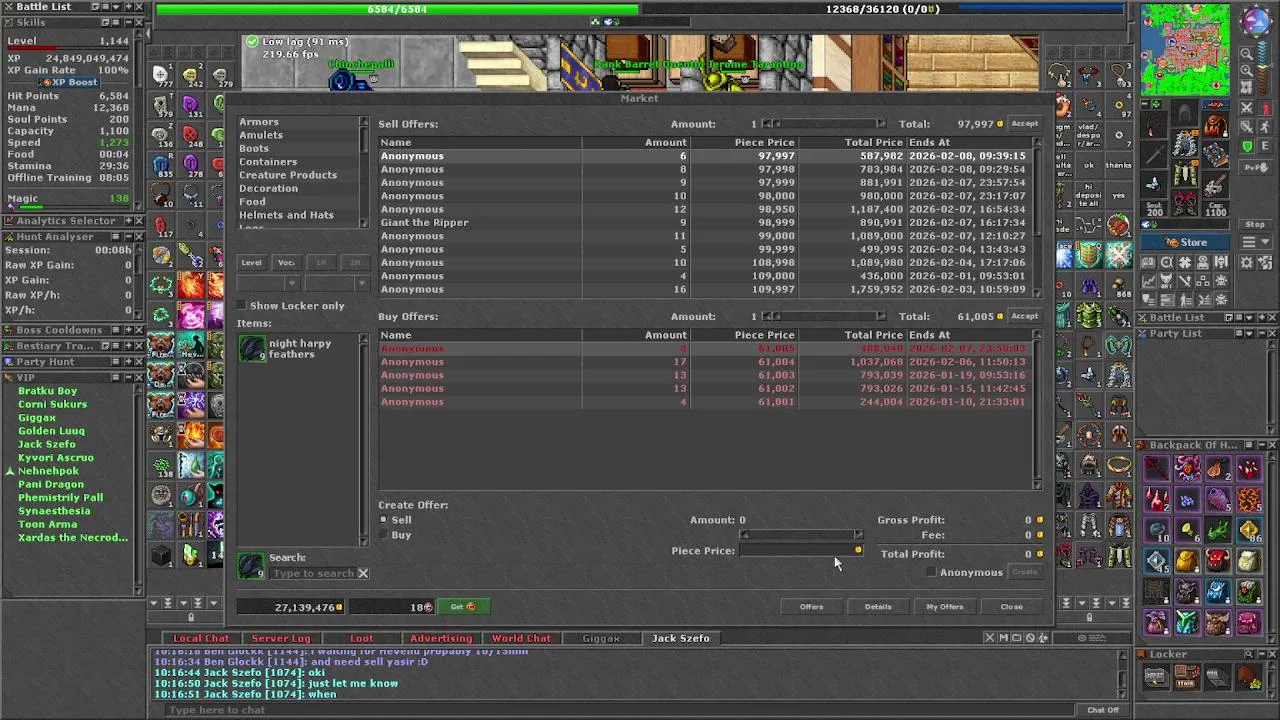This screenshot has height=720, width=1280.
Task: Click the XP Boost label
Action: click(68, 82)
